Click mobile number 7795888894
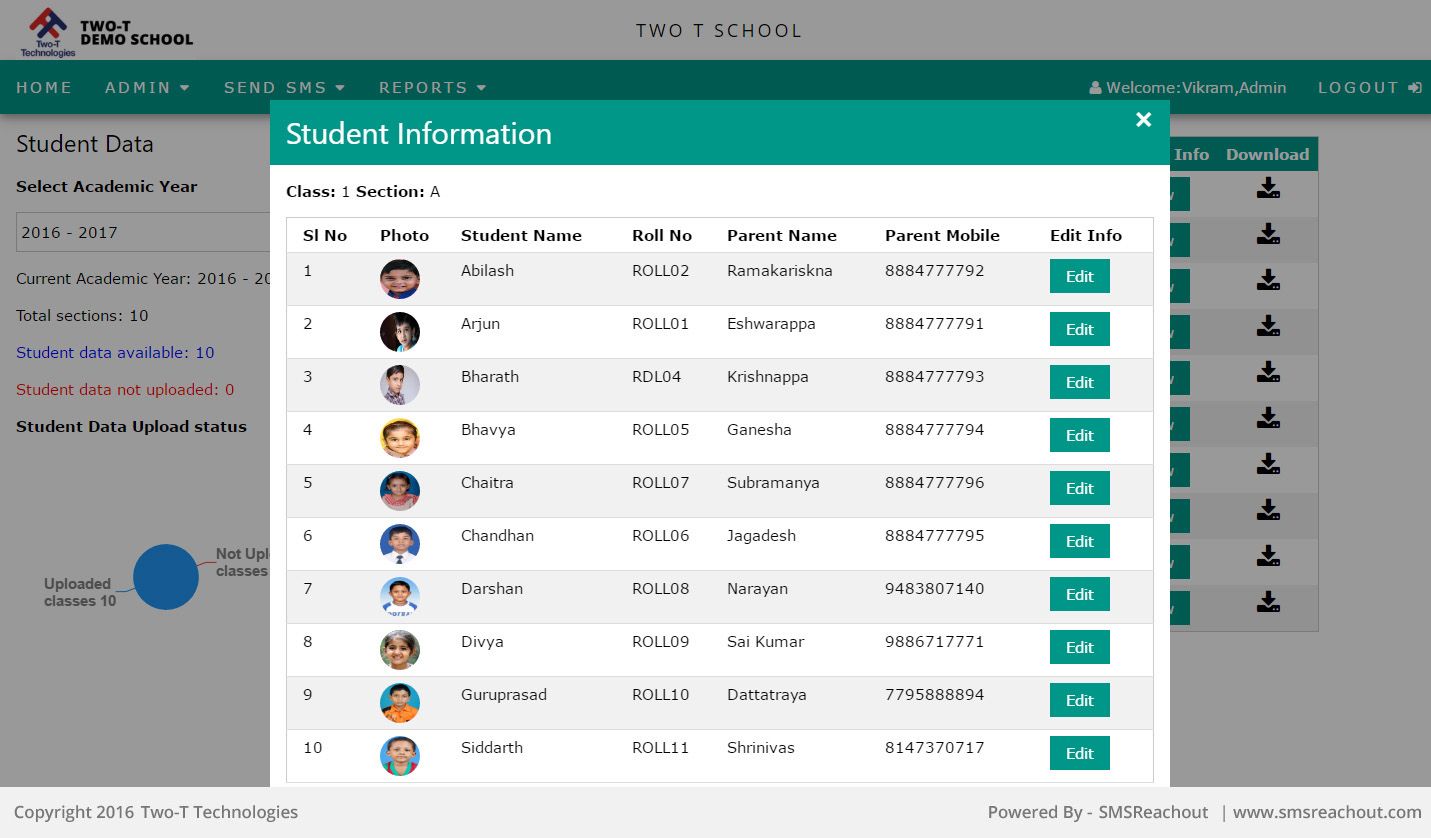The width and height of the screenshot is (1431, 838). (935, 695)
